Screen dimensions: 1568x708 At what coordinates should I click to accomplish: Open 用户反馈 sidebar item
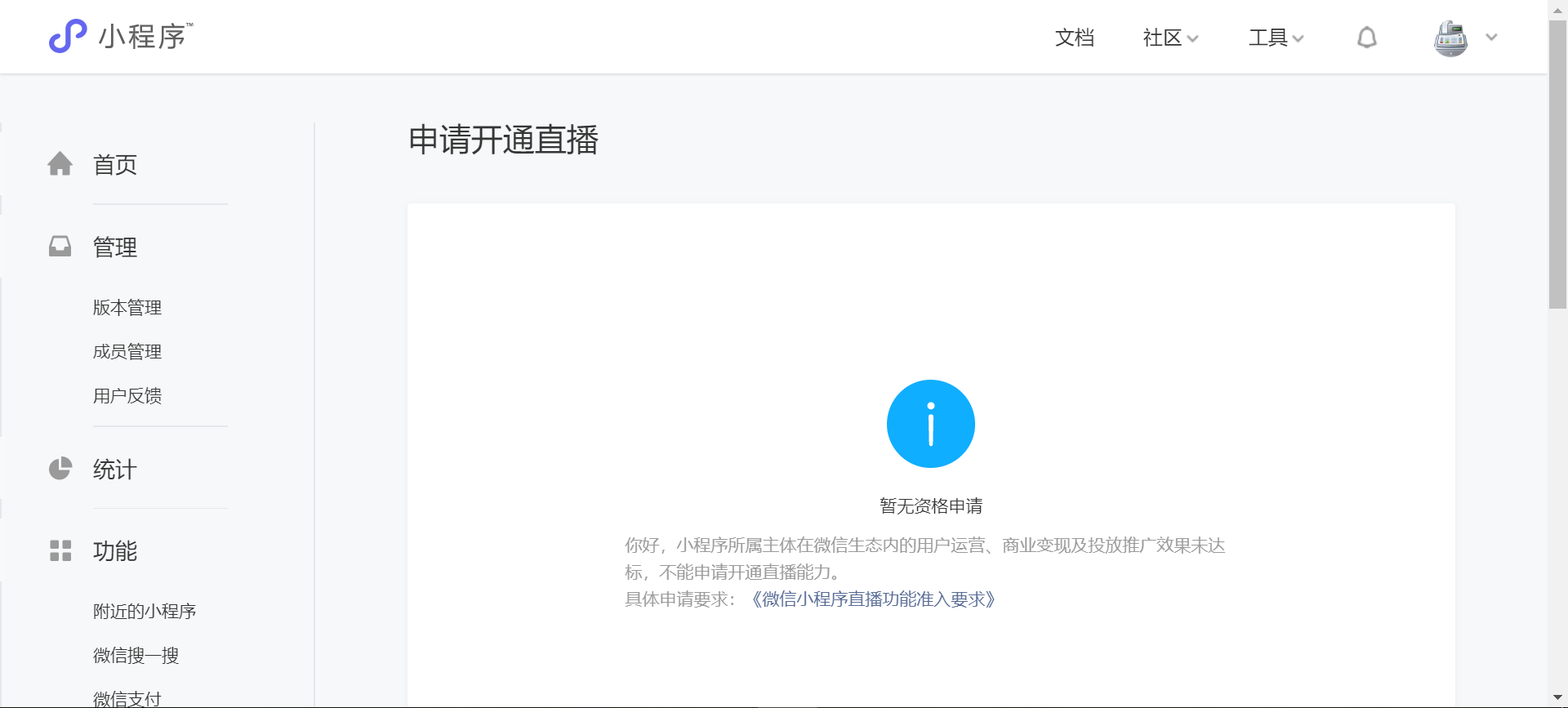(127, 396)
